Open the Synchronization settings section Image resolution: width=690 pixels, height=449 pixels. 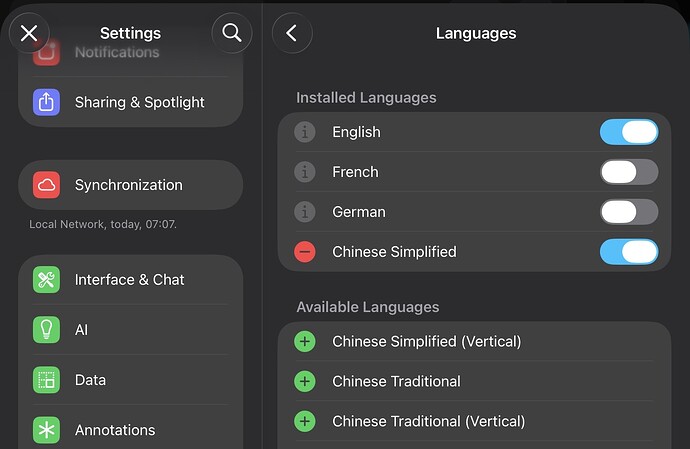point(130,185)
